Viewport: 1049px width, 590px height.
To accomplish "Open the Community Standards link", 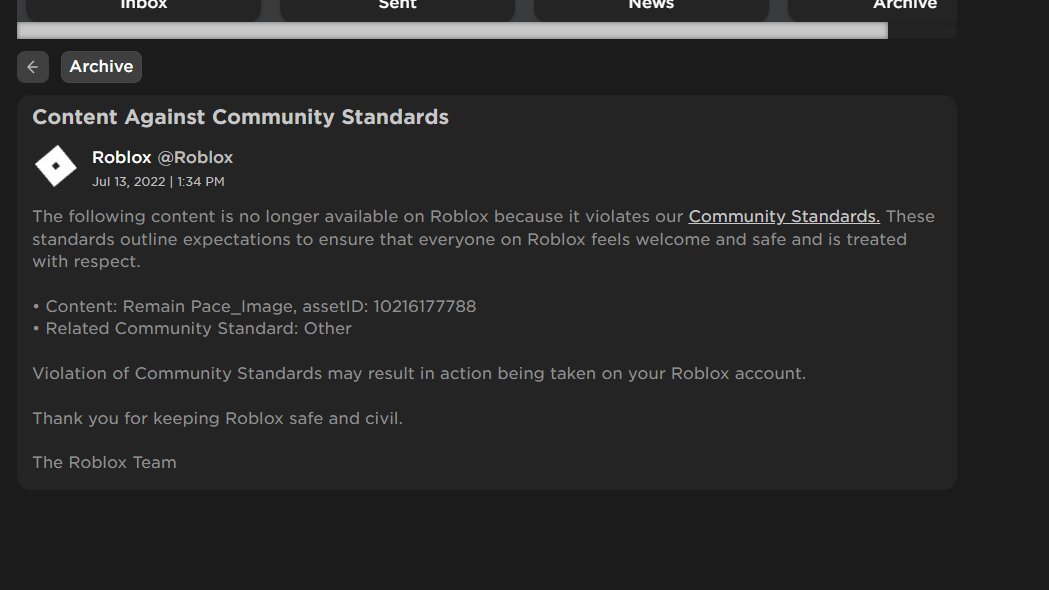I will [x=784, y=217].
